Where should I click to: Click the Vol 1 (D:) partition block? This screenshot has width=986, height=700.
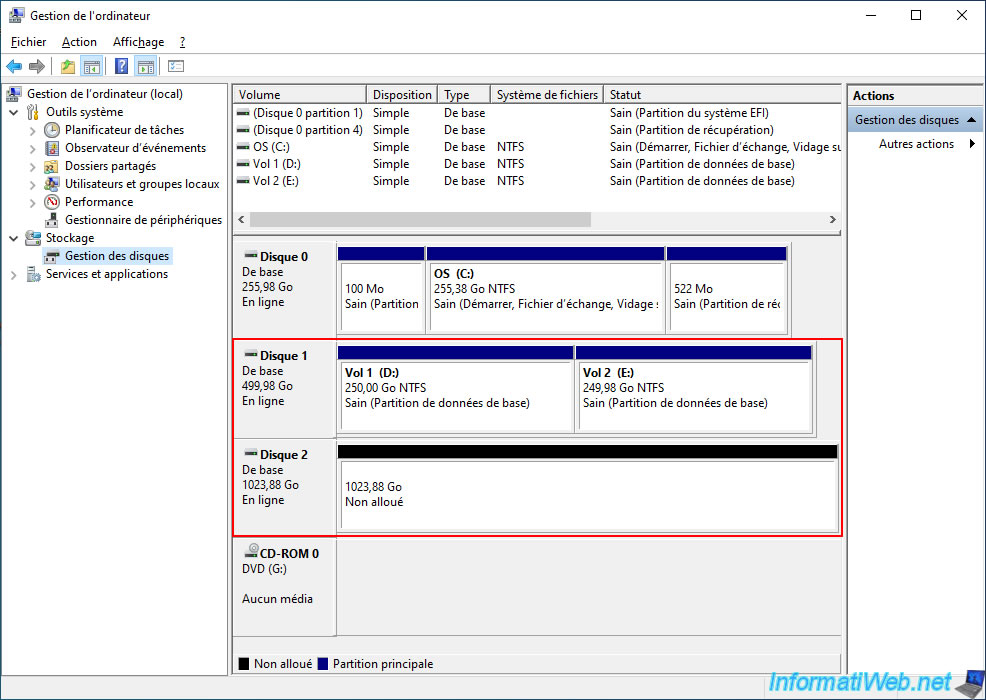click(x=455, y=396)
